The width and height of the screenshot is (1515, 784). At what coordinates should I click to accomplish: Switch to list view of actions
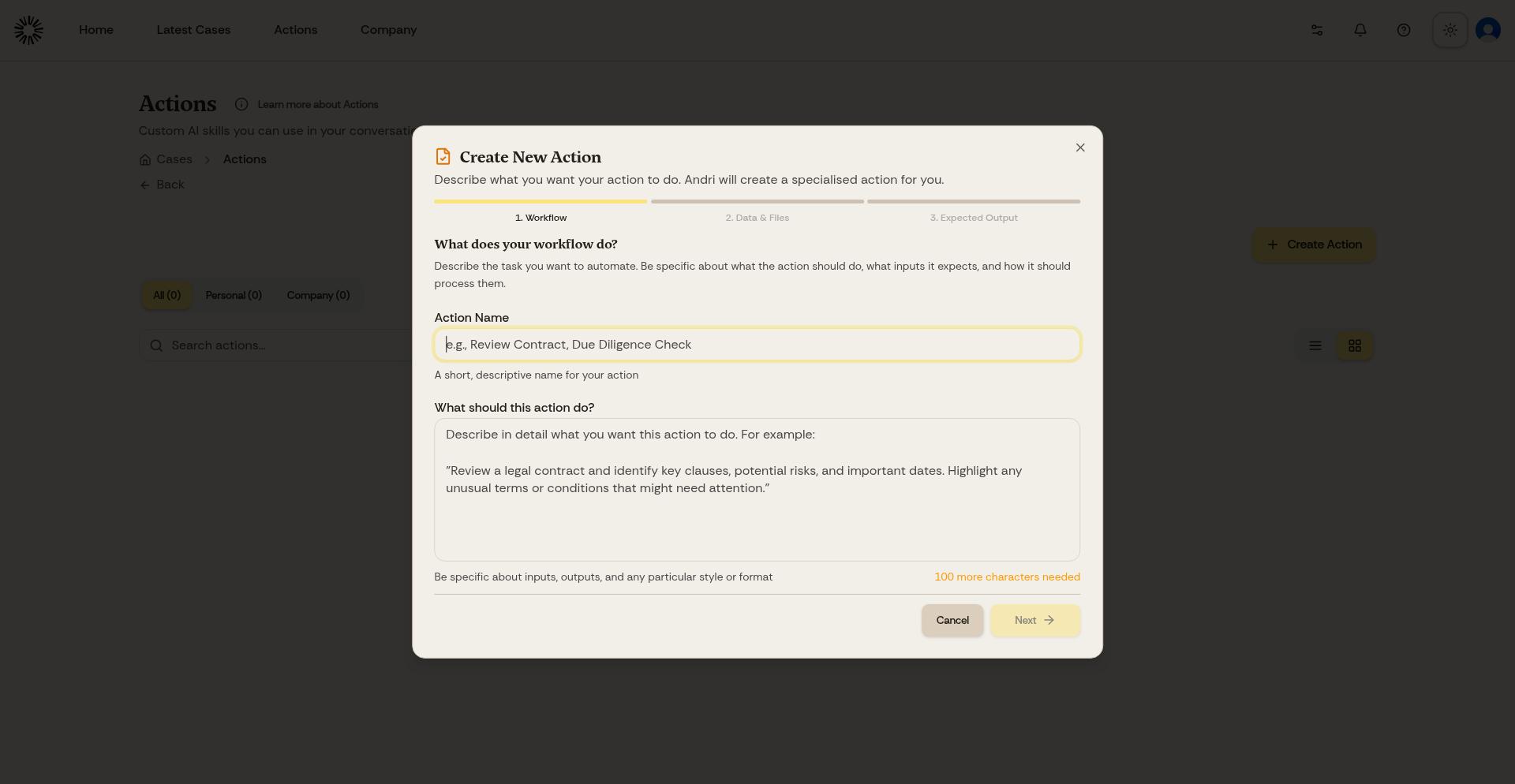pyautogui.click(x=1315, y=345)
